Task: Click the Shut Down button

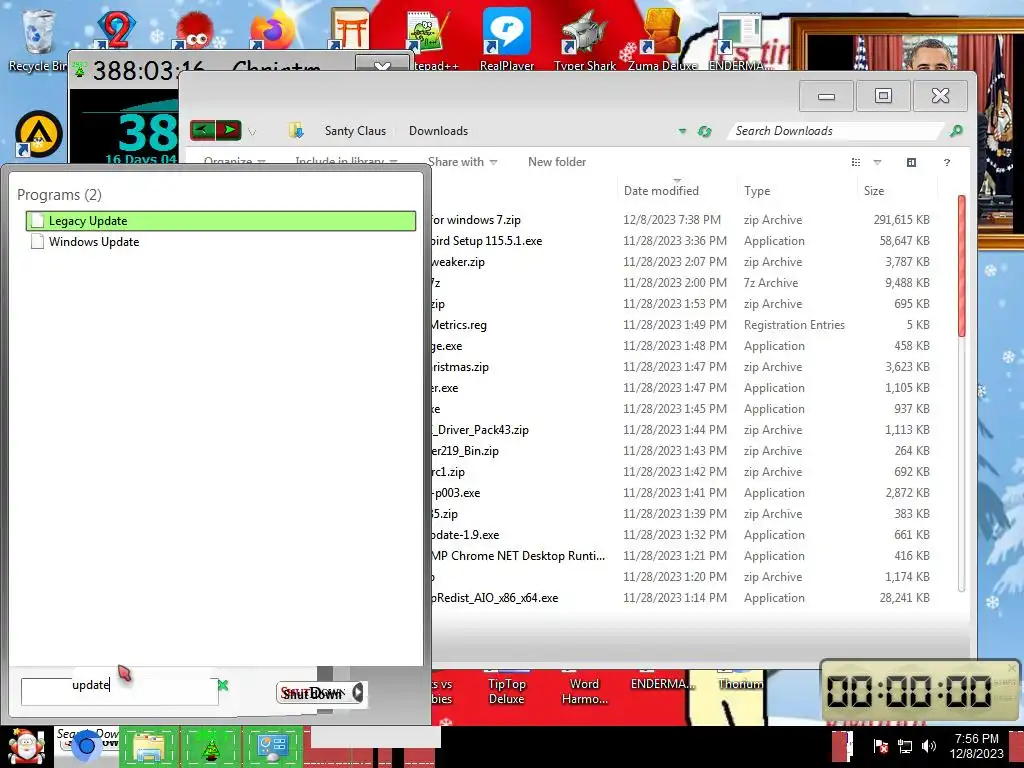Action: 313,692
